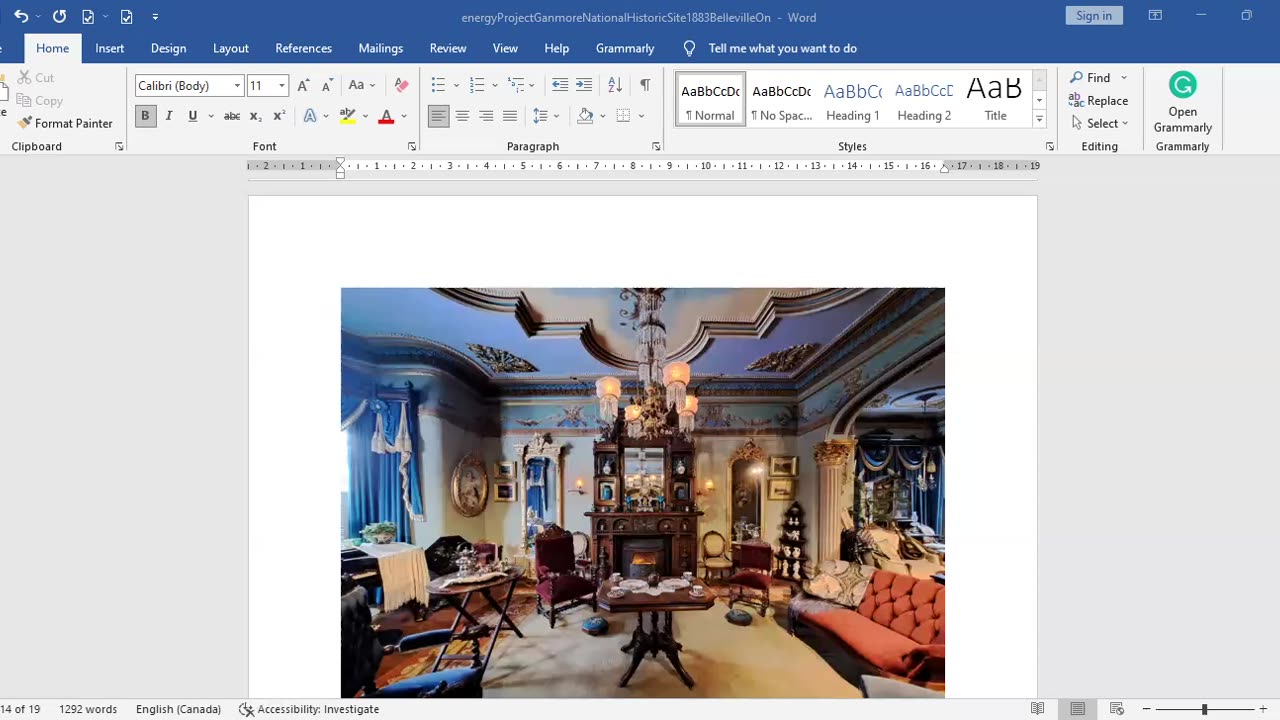Align text to the left
This screenshot has height=720, width=1280.
pyautogui.click(x=439, y=116)
